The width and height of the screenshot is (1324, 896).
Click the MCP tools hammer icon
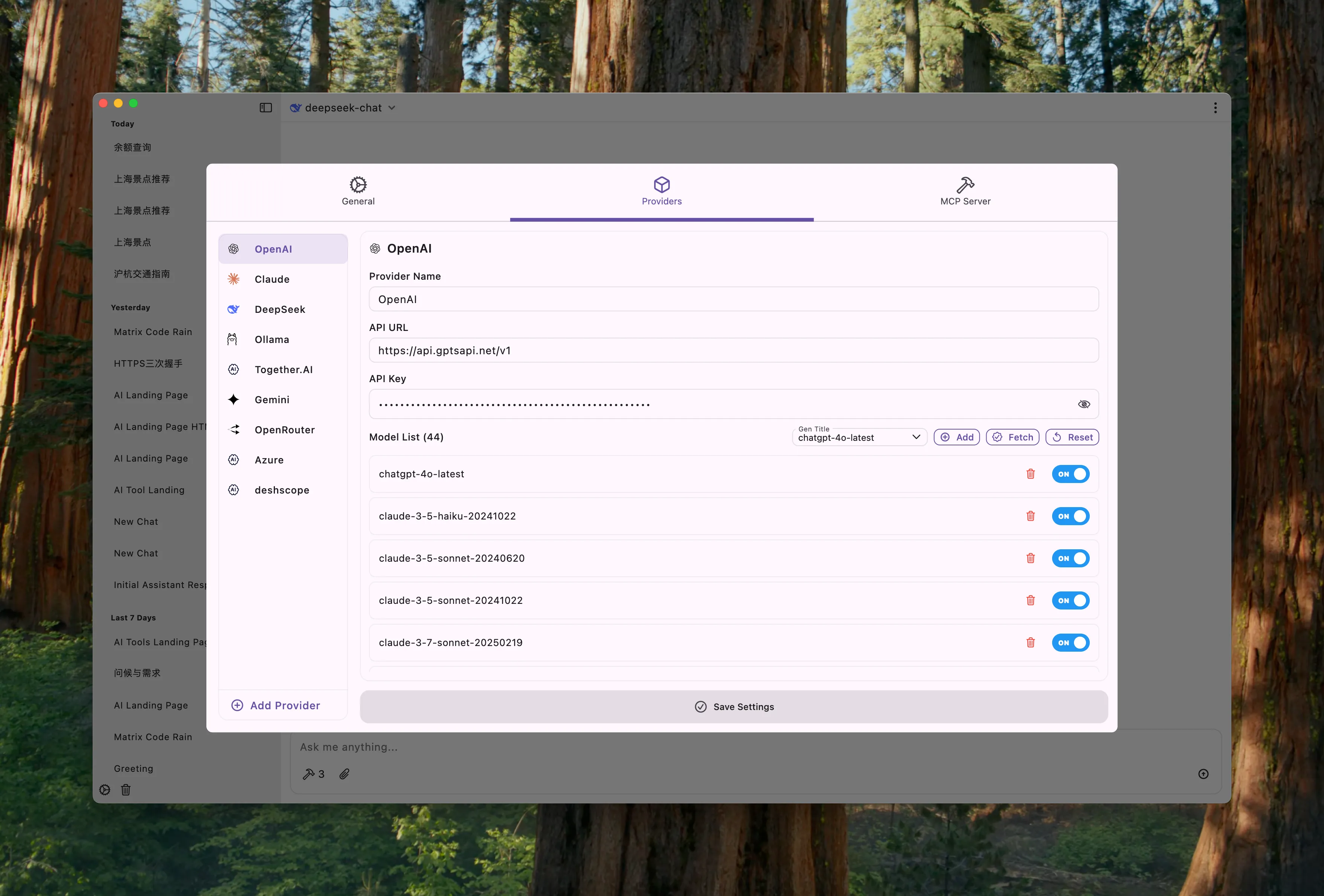[308, 774]
